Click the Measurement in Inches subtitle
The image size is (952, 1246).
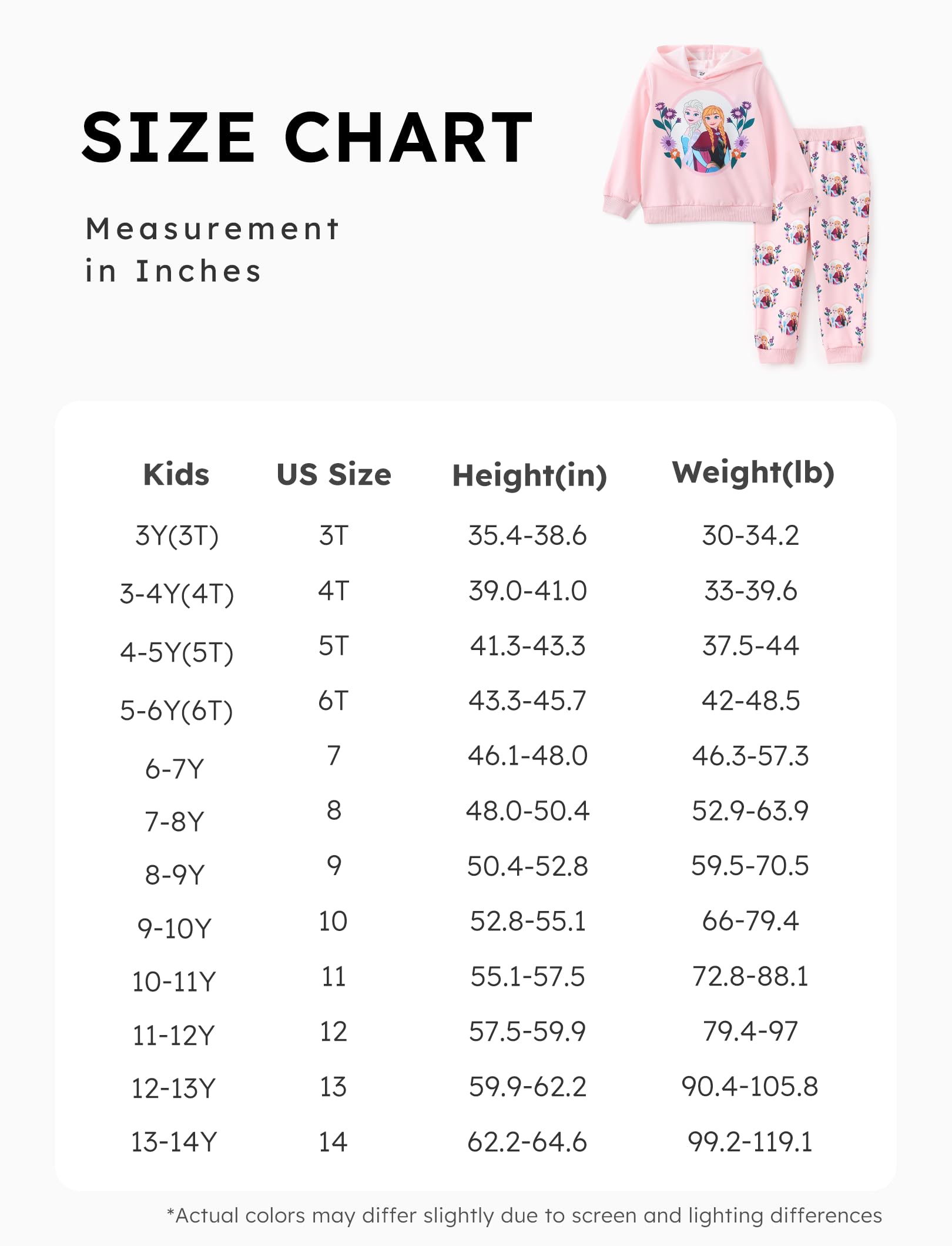[x=212, y=250]
